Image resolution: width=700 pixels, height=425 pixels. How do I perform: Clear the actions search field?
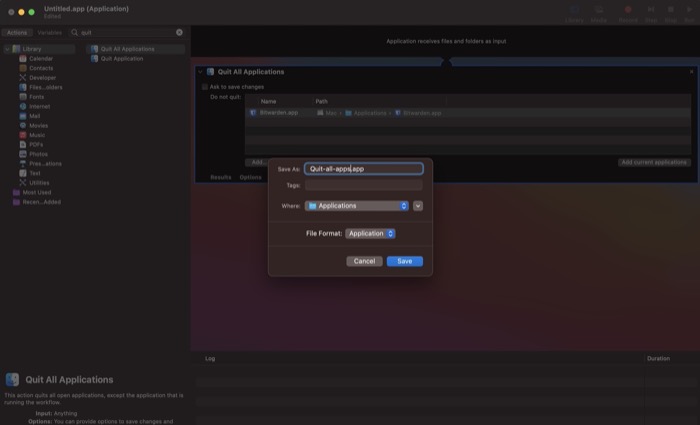(179, 32)
